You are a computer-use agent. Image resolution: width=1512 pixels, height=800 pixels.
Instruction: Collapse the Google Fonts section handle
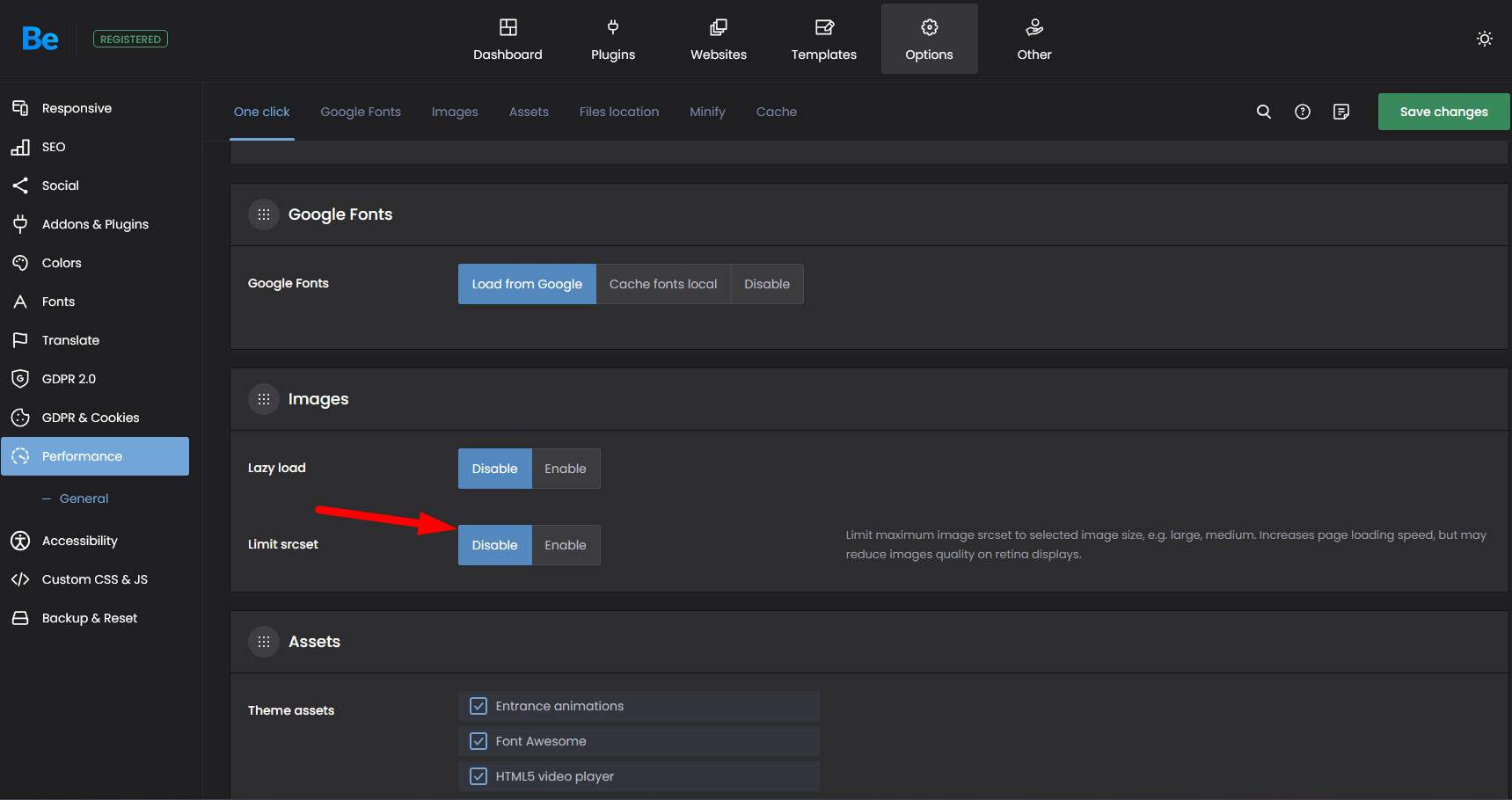click(x=264, y=215)
